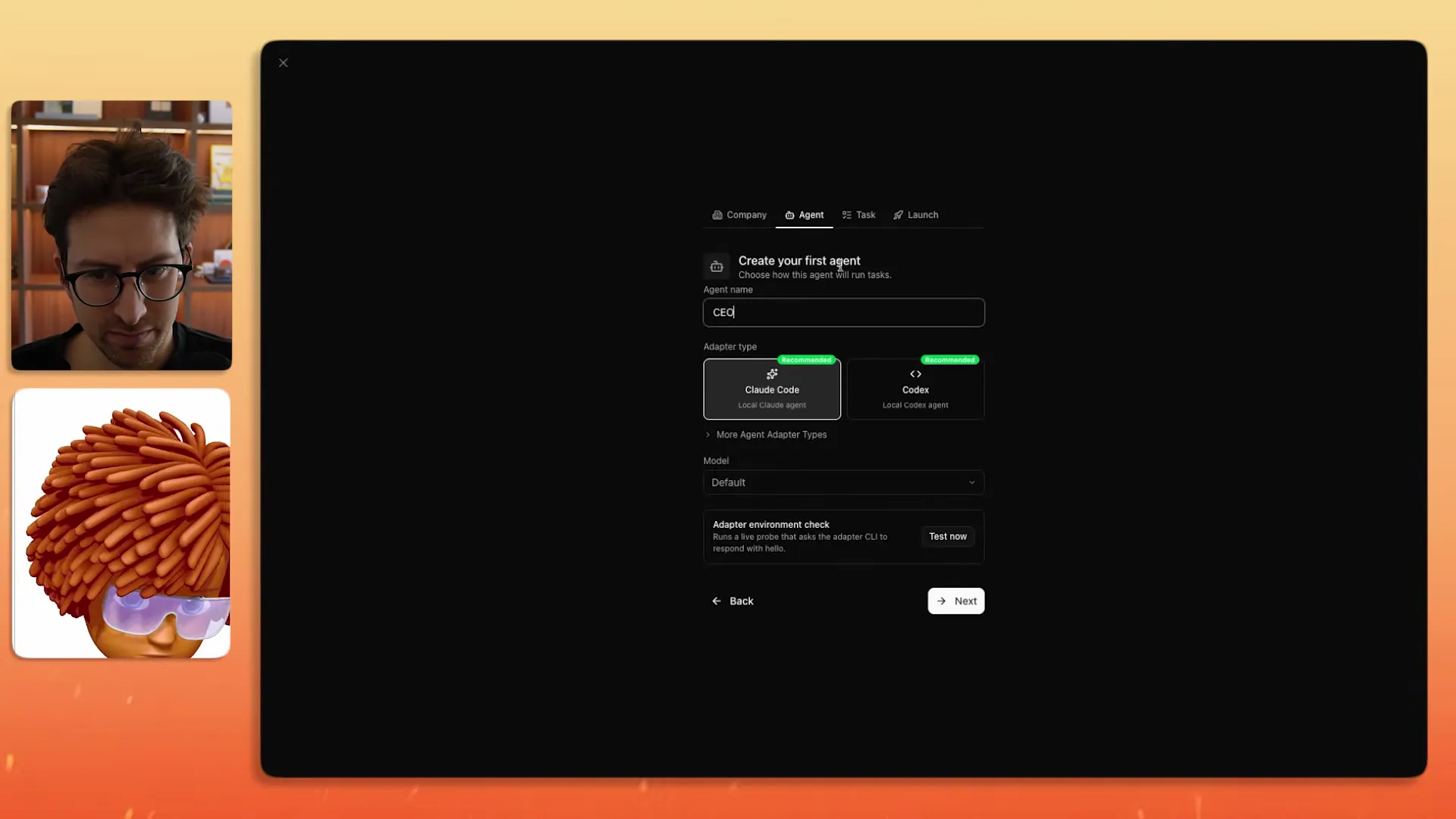Click the rocket icon for Launch

898,215
